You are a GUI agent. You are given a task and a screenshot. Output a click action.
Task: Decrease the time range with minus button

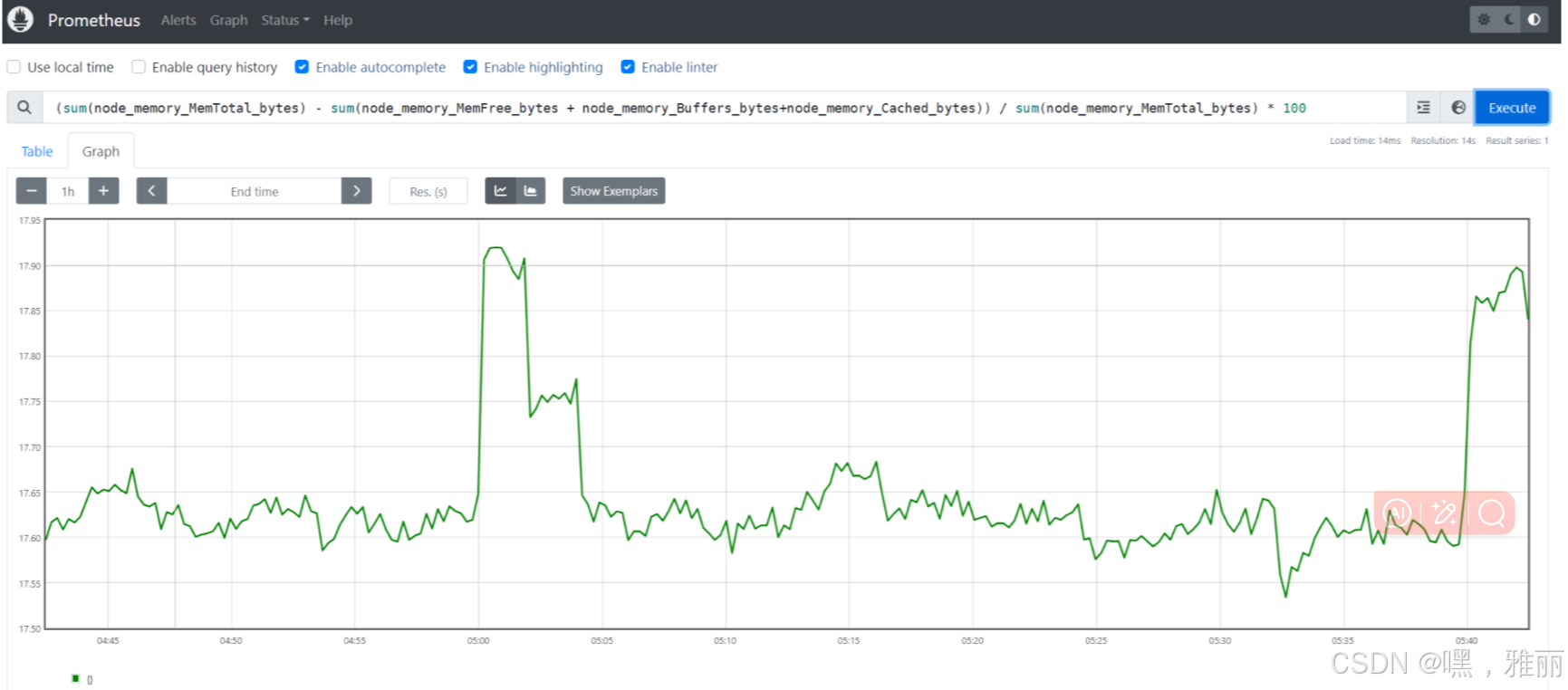pos(32,191)
